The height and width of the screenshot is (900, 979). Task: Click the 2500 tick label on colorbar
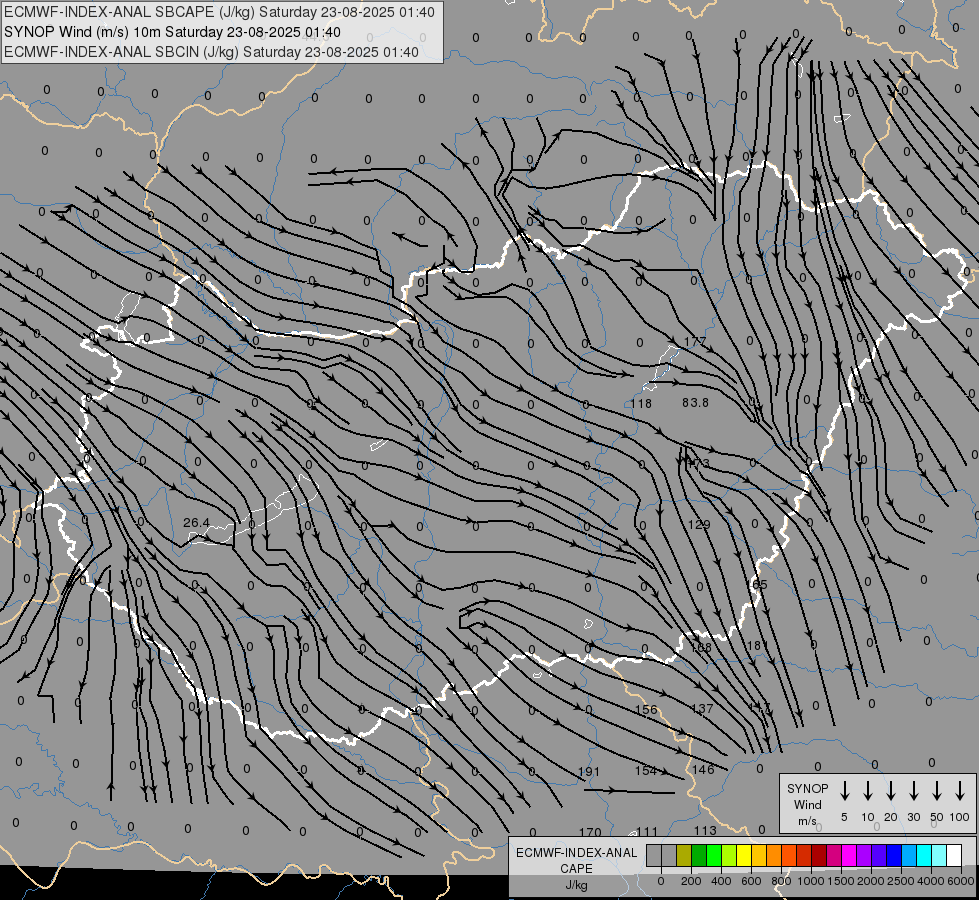point(901,881)
